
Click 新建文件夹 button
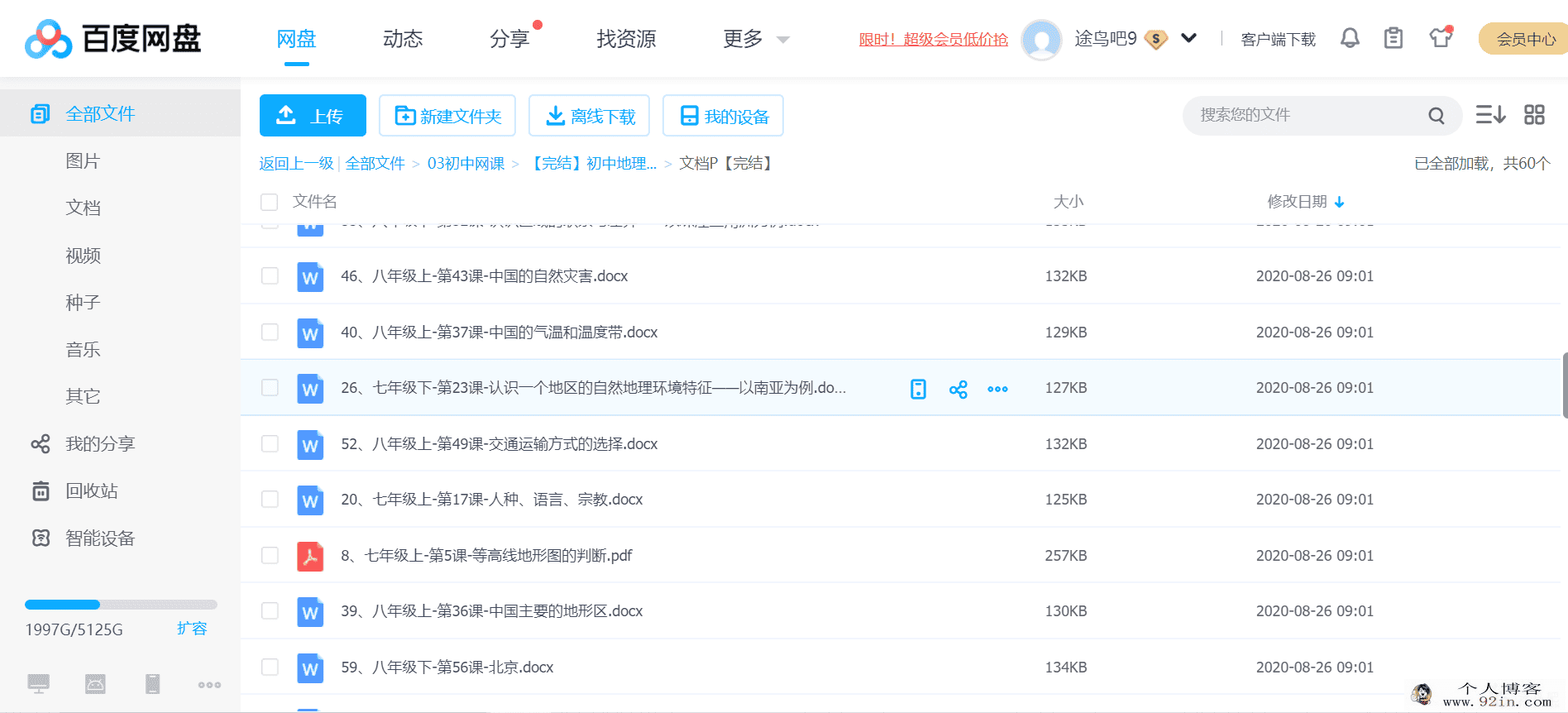(x=447, y=115)
